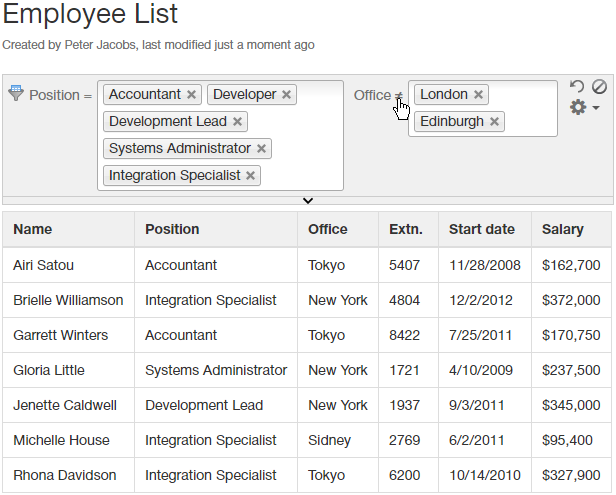The image size is (616, 495).
Task: Remove the Developer filter tag
Action: click(x=286, y=95)
